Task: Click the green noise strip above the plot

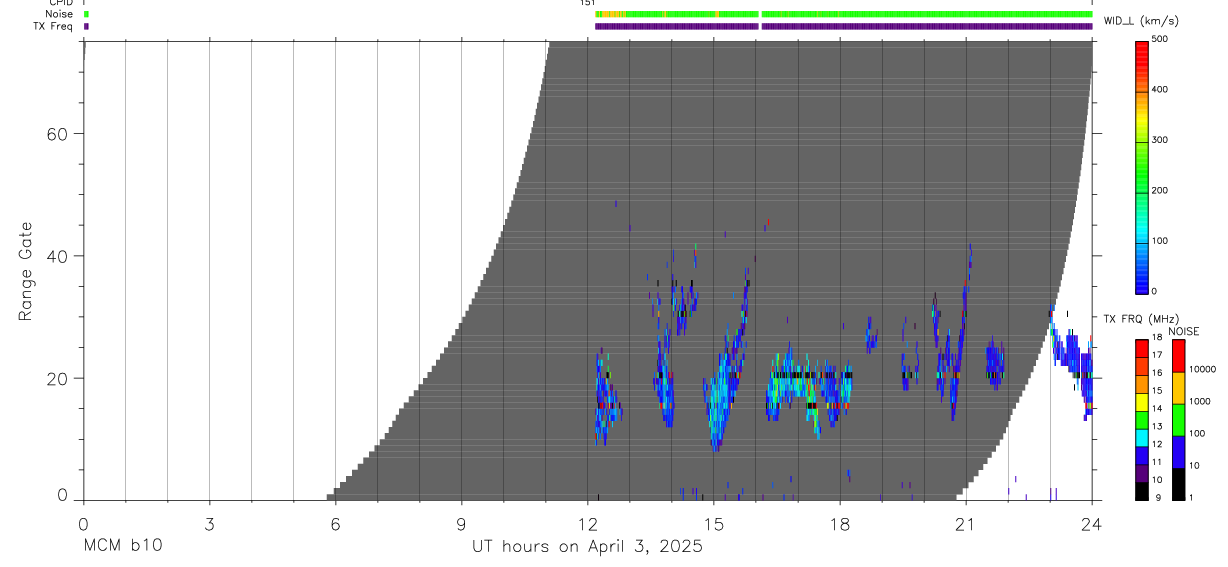Action: (x=843, y=14)
